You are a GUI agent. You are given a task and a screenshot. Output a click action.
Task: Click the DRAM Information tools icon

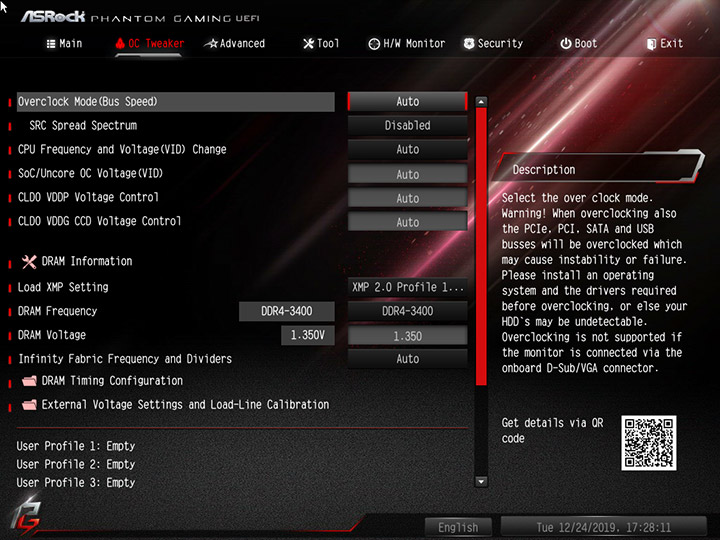tap(29, 262)
